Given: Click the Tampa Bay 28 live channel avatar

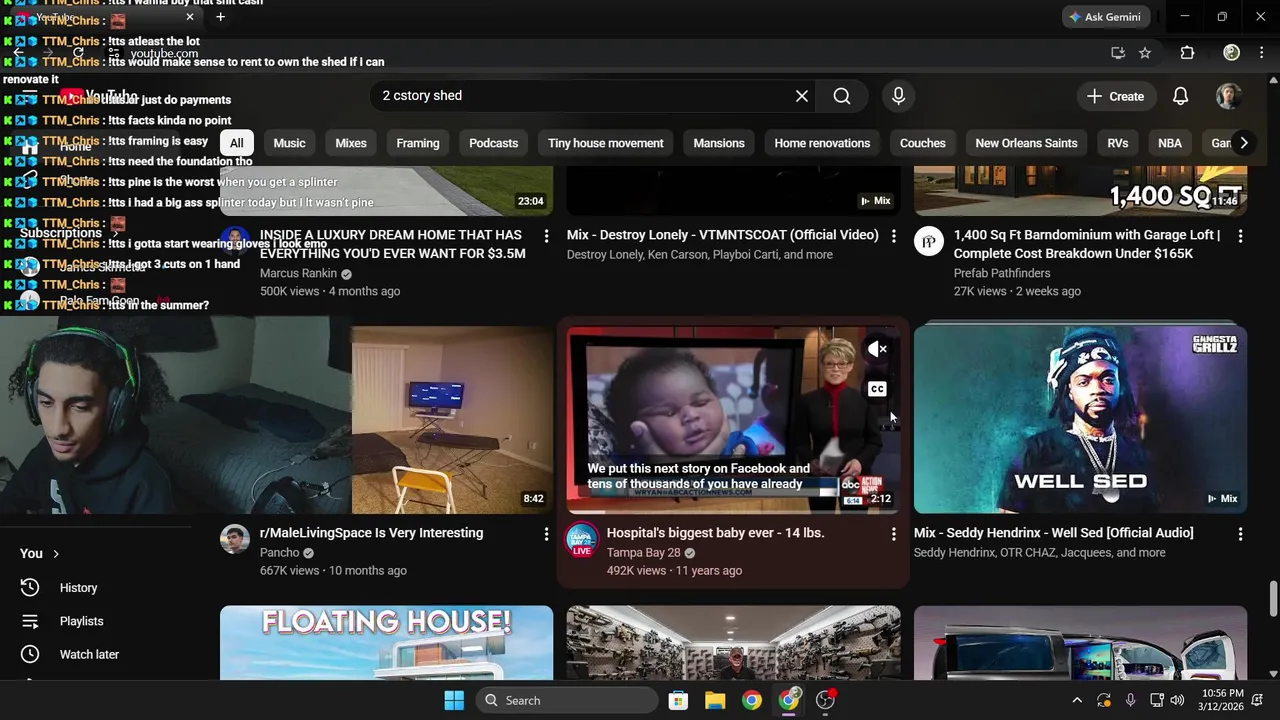Looking at the screenshot, I should [582, 540].
